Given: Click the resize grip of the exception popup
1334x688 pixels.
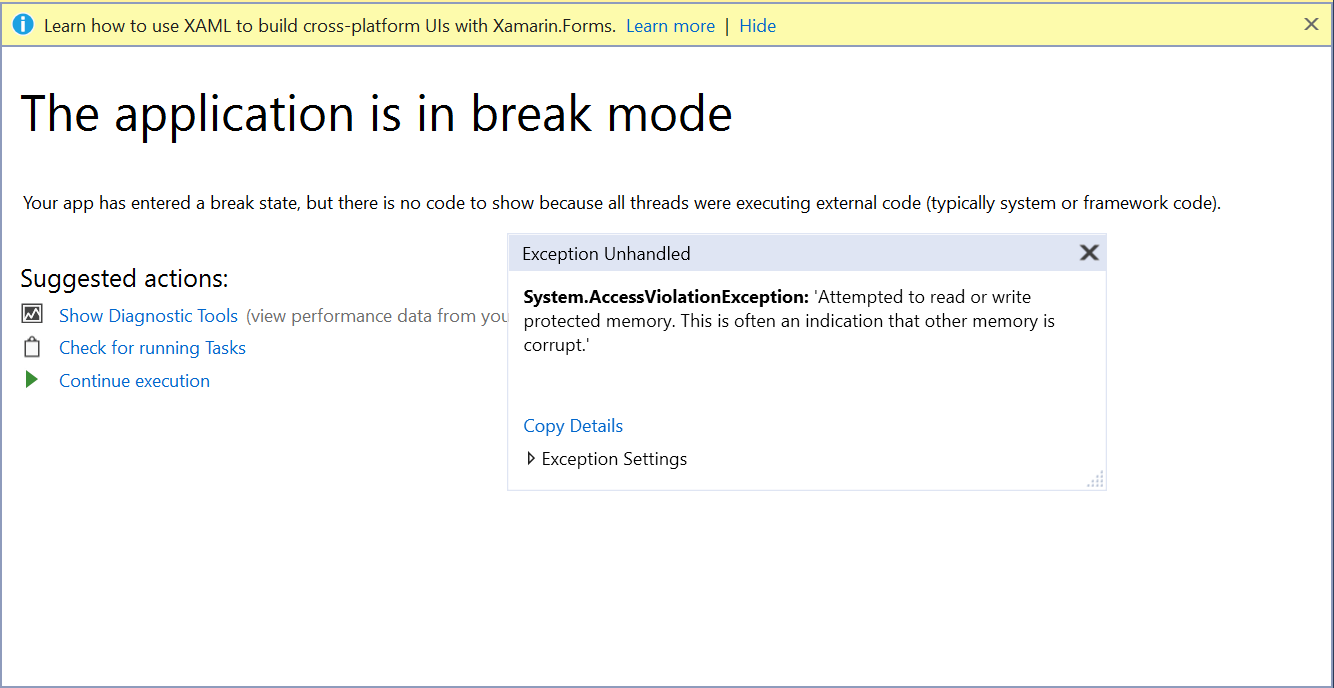Looking at the screenshot, I should point(1095,479).
